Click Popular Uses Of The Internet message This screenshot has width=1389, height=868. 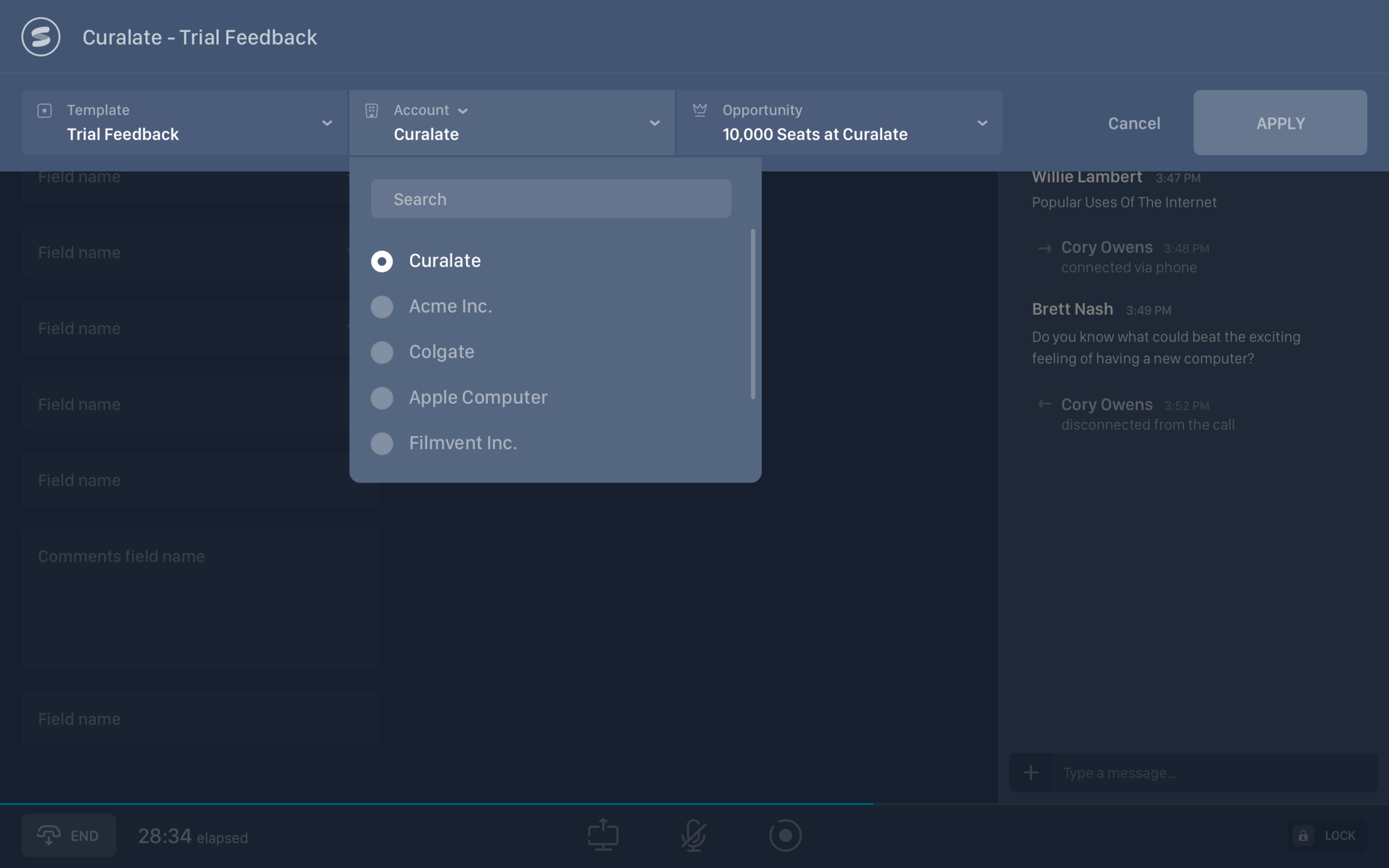(1124, 202)
